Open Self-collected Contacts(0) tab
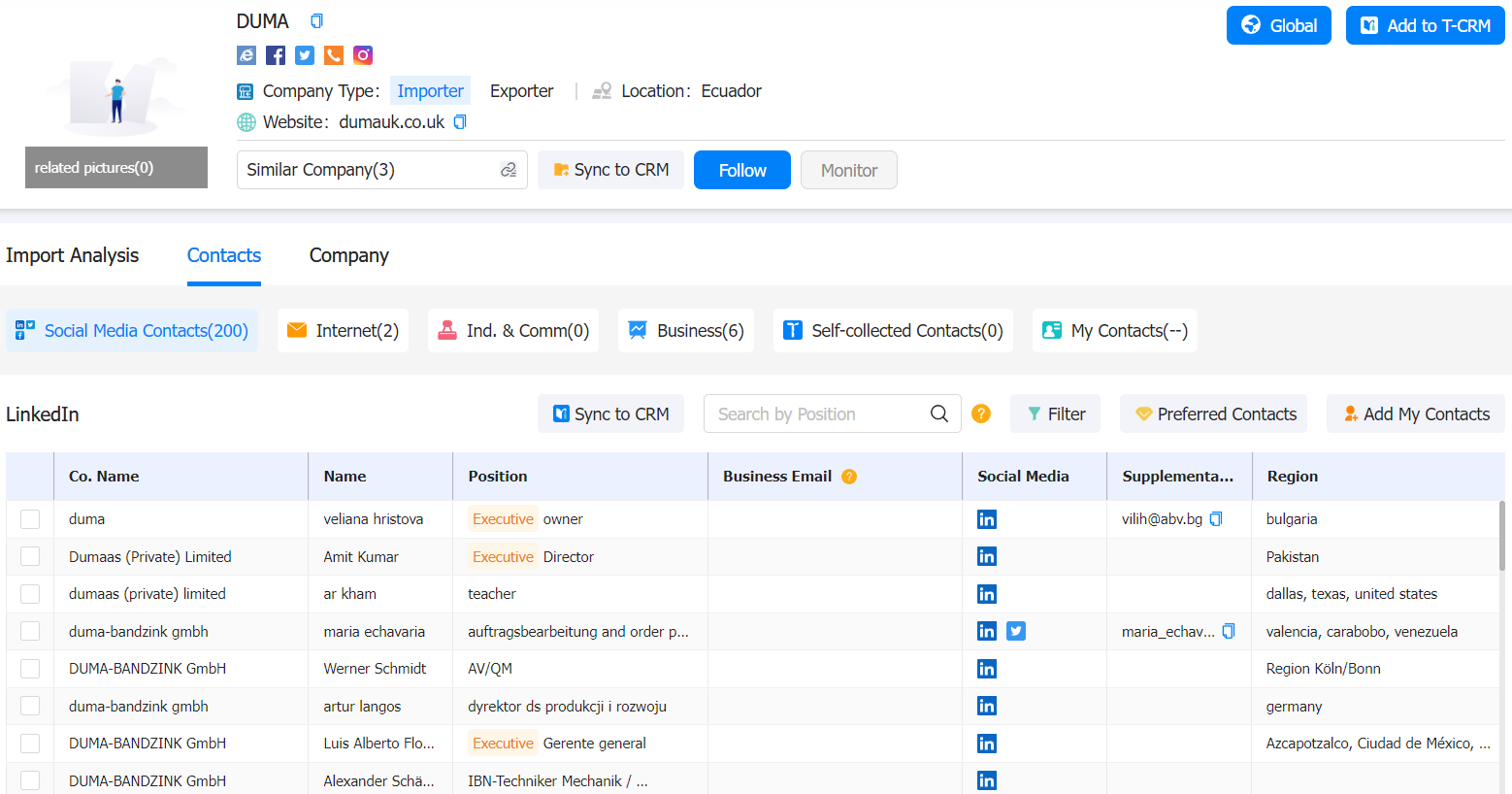The height and width of the screenshot is (794, 1512). click(x=893, y=331)
